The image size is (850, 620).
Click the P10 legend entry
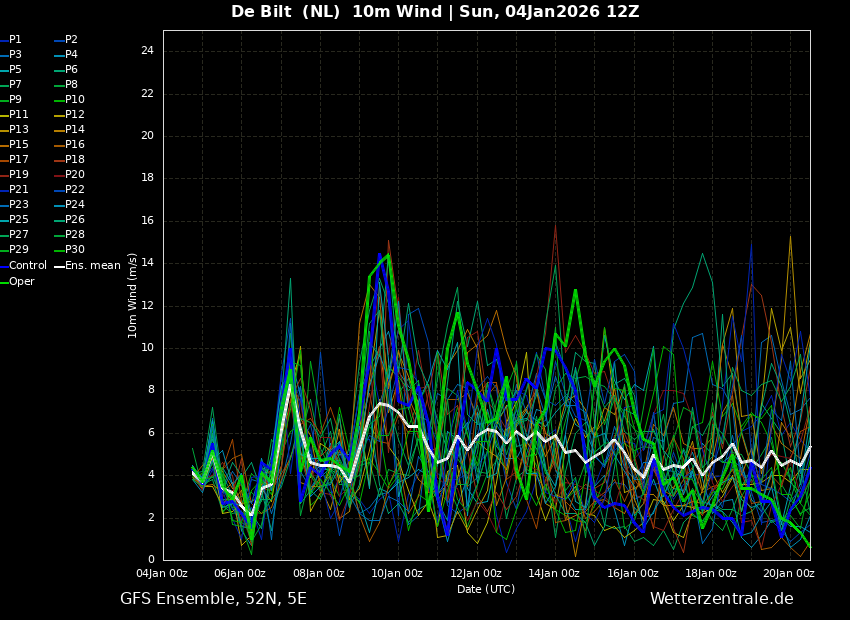69,100
